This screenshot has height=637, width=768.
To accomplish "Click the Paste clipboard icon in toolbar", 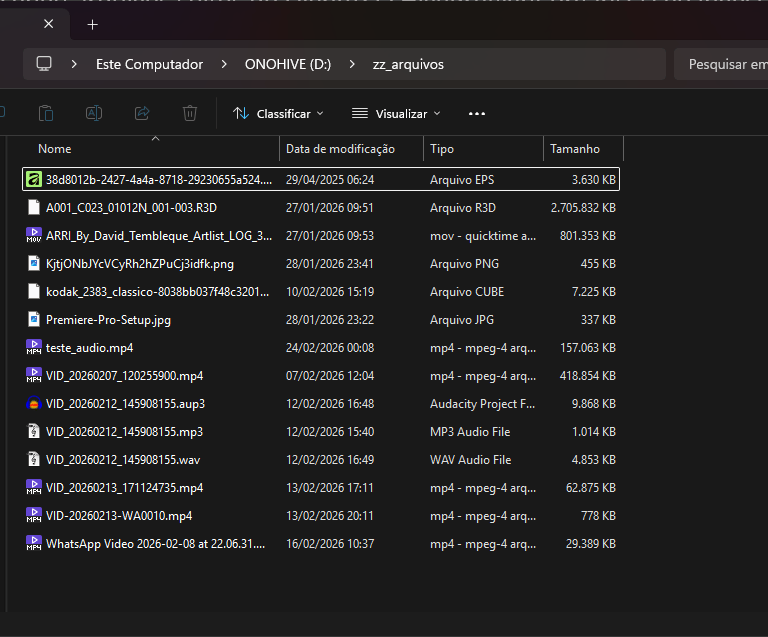I will click(x=46, y=113).
